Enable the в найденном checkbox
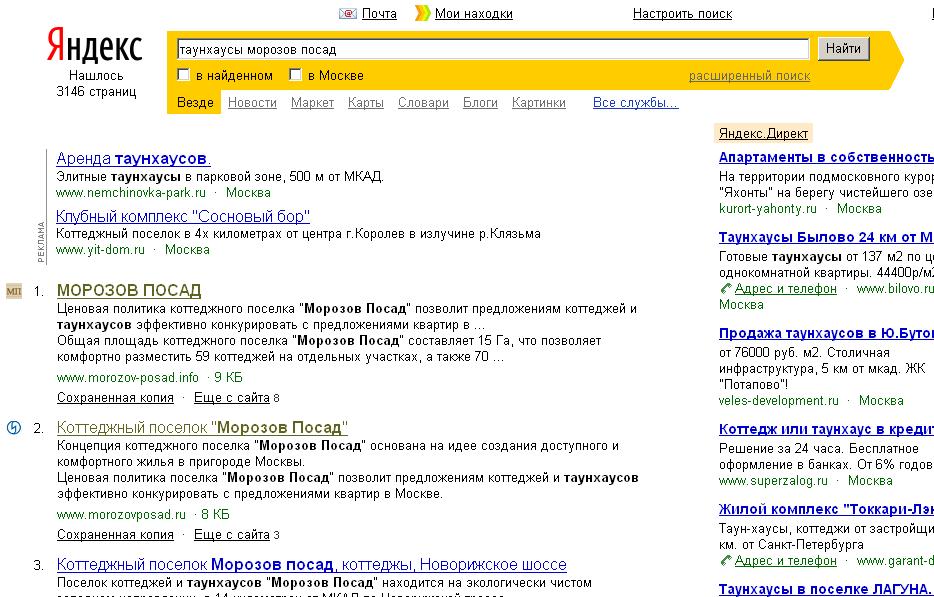This screenshot has height=597, width=934. click(183, 74)
